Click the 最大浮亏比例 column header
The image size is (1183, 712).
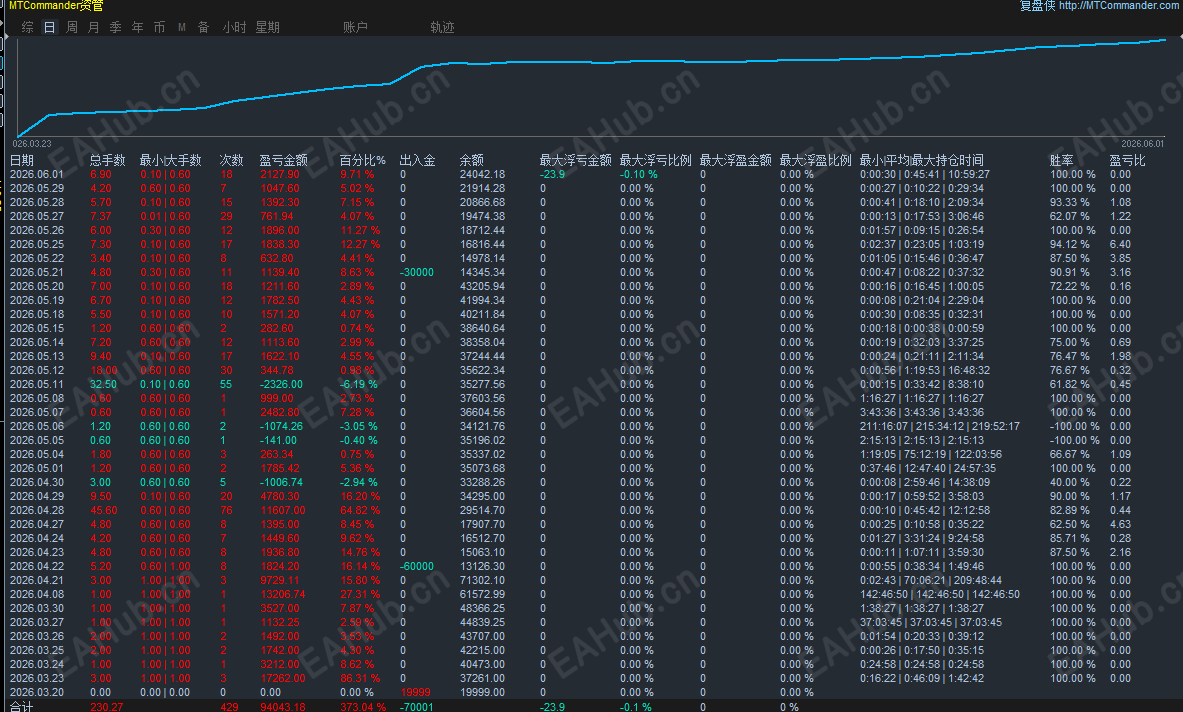[x=656, y=160]
